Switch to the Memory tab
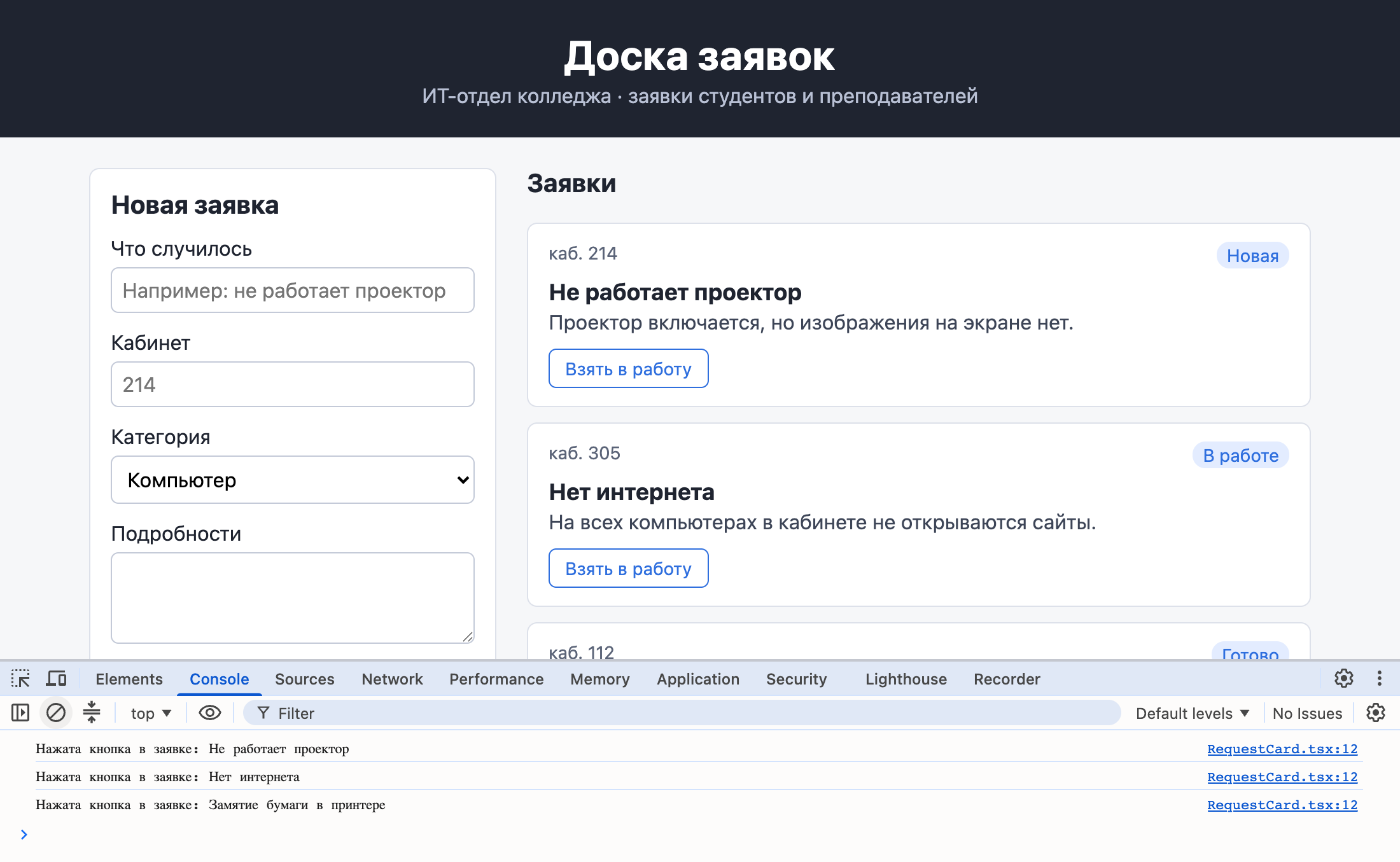The image size is (1400, 862). [600, 679]
